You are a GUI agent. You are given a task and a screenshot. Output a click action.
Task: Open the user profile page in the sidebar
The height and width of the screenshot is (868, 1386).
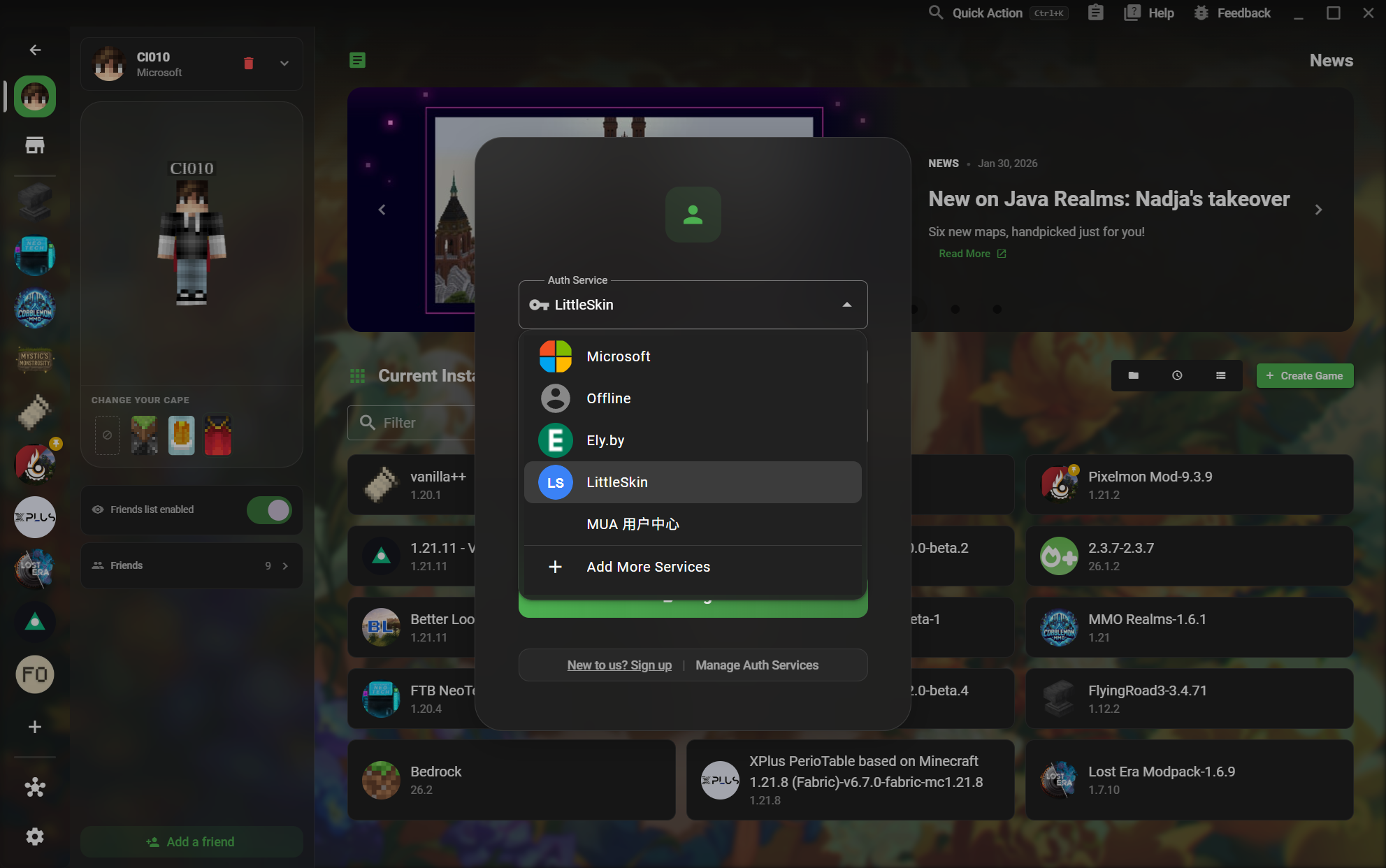pyautogui.click(x=35, y=96)
